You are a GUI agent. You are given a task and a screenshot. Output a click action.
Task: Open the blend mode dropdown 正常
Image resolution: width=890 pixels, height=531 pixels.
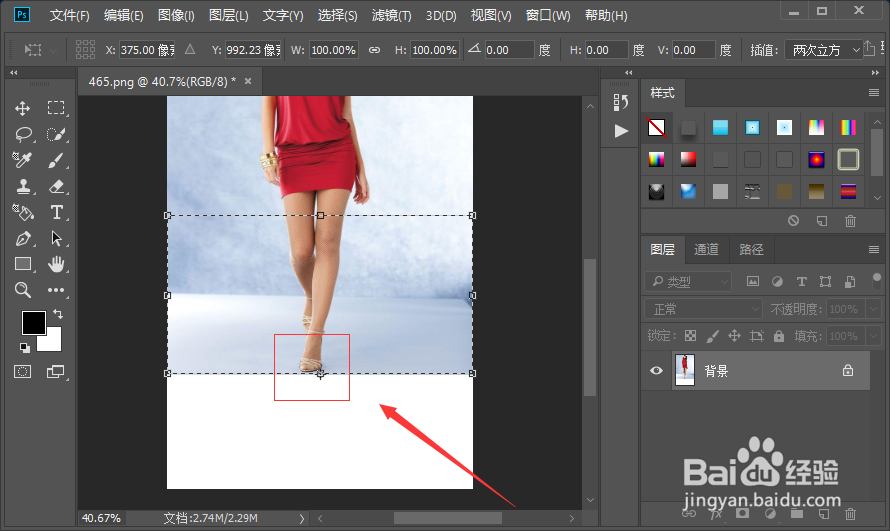(702, 309)
